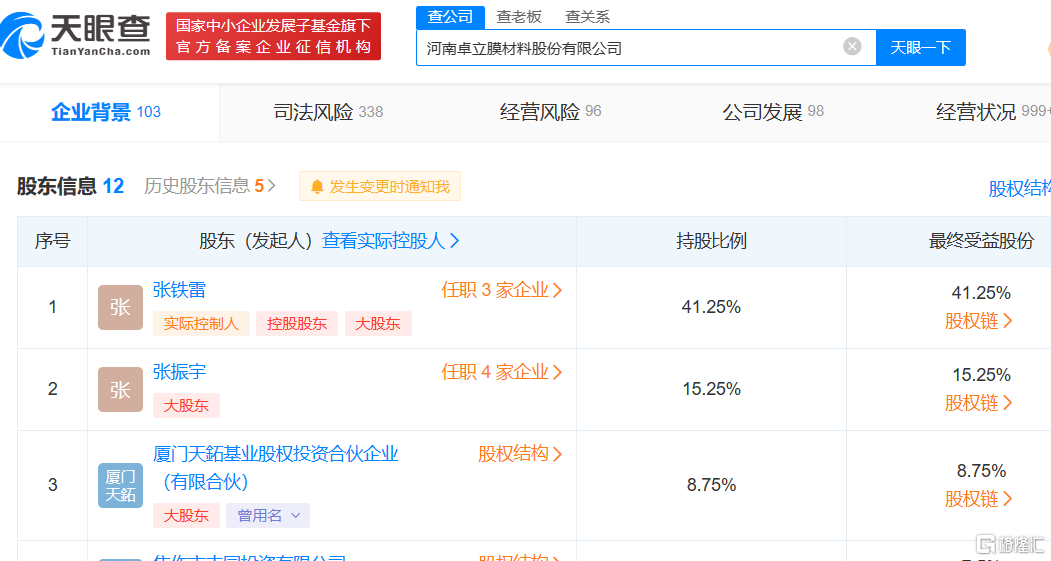Open the 企业背景 tab
This screenshot has width=1051, height=561.
[106, 112]
